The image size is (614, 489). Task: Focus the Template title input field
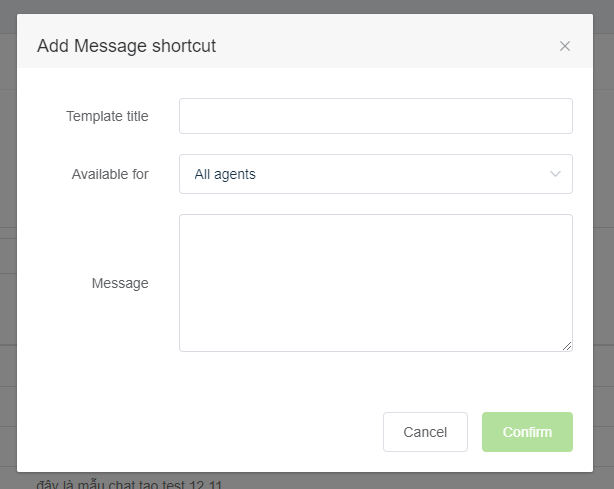375,116
